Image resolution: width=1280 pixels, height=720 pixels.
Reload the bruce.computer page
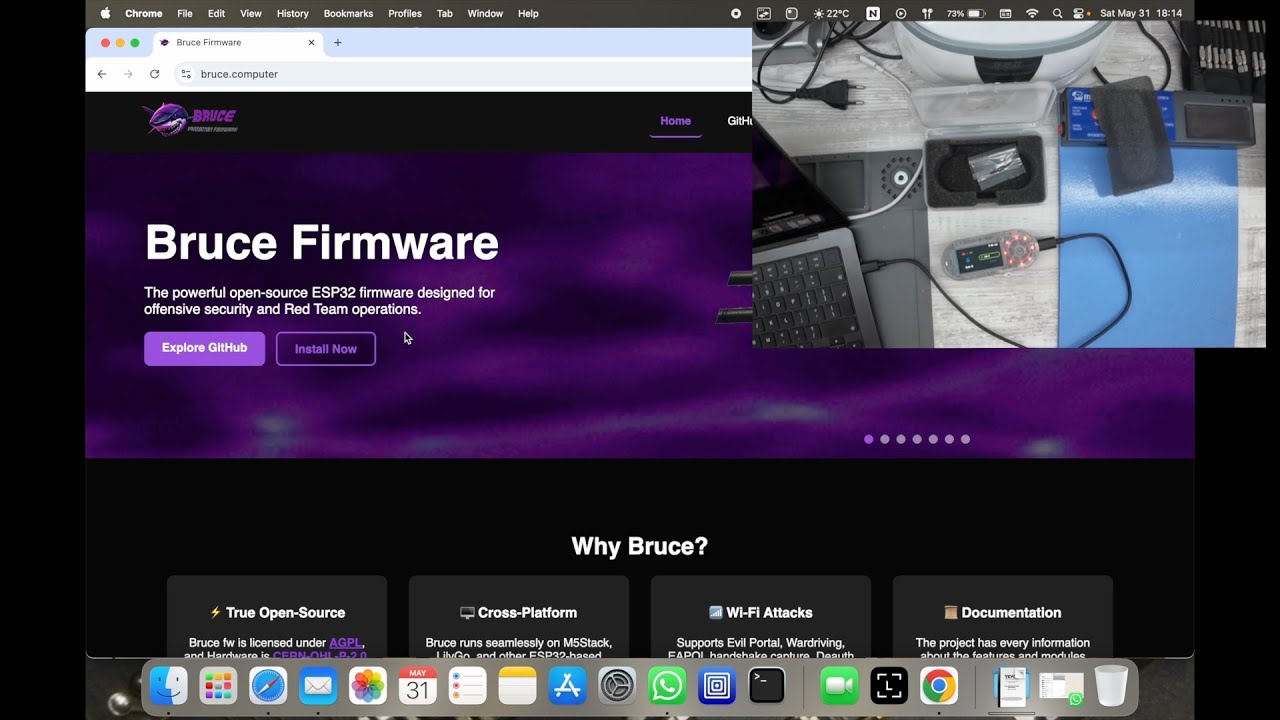click(155, 74)
